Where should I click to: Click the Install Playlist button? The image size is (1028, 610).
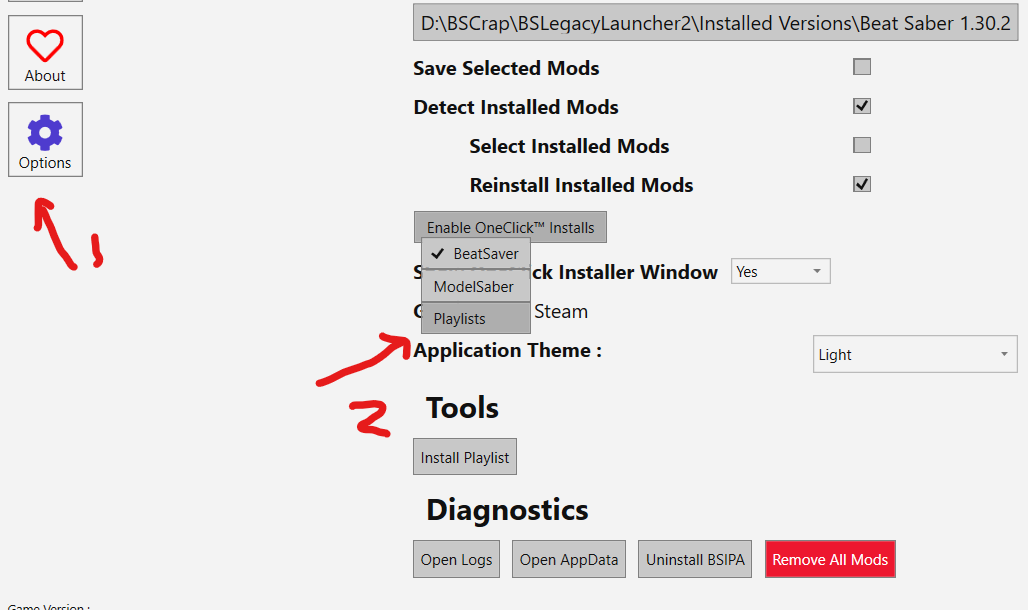click(465, 457)
